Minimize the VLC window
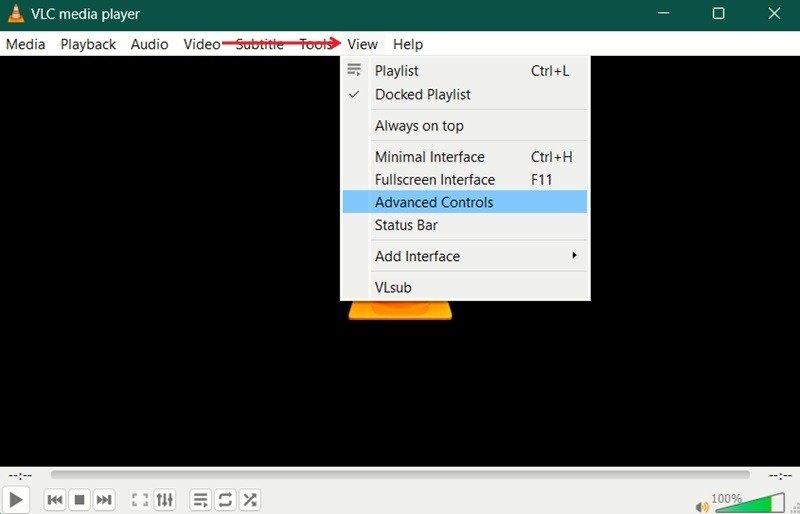The width and height of the screenshot is (800, 514). 663,14
